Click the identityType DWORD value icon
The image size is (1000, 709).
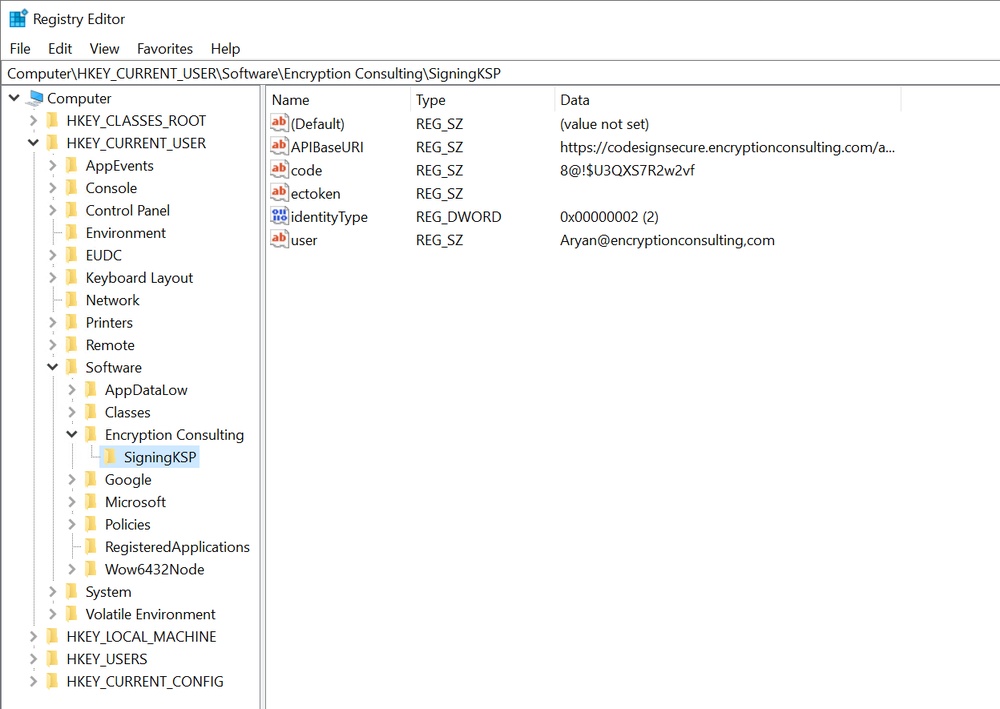point(279,216)
